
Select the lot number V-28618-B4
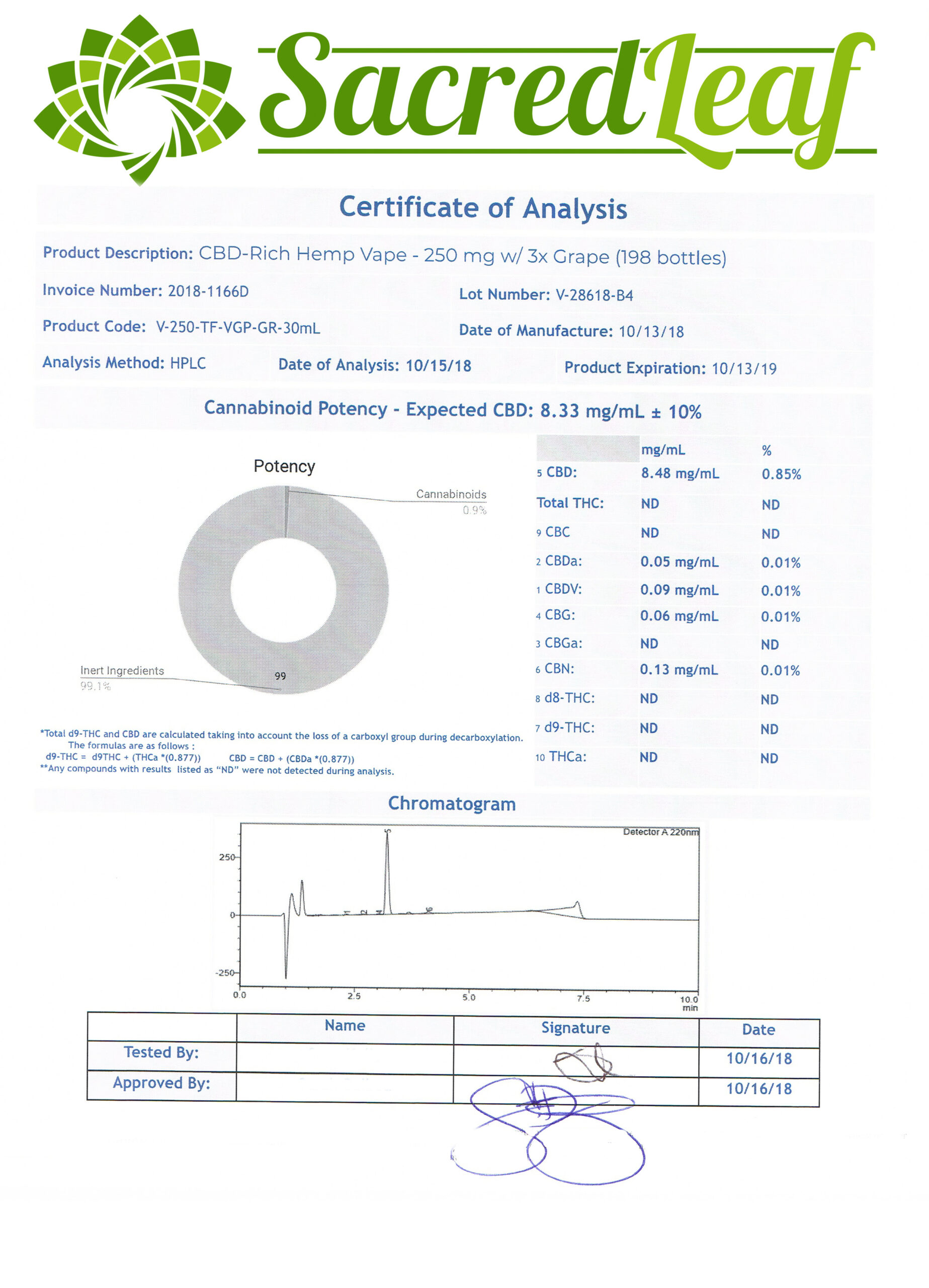coord(594,295)
